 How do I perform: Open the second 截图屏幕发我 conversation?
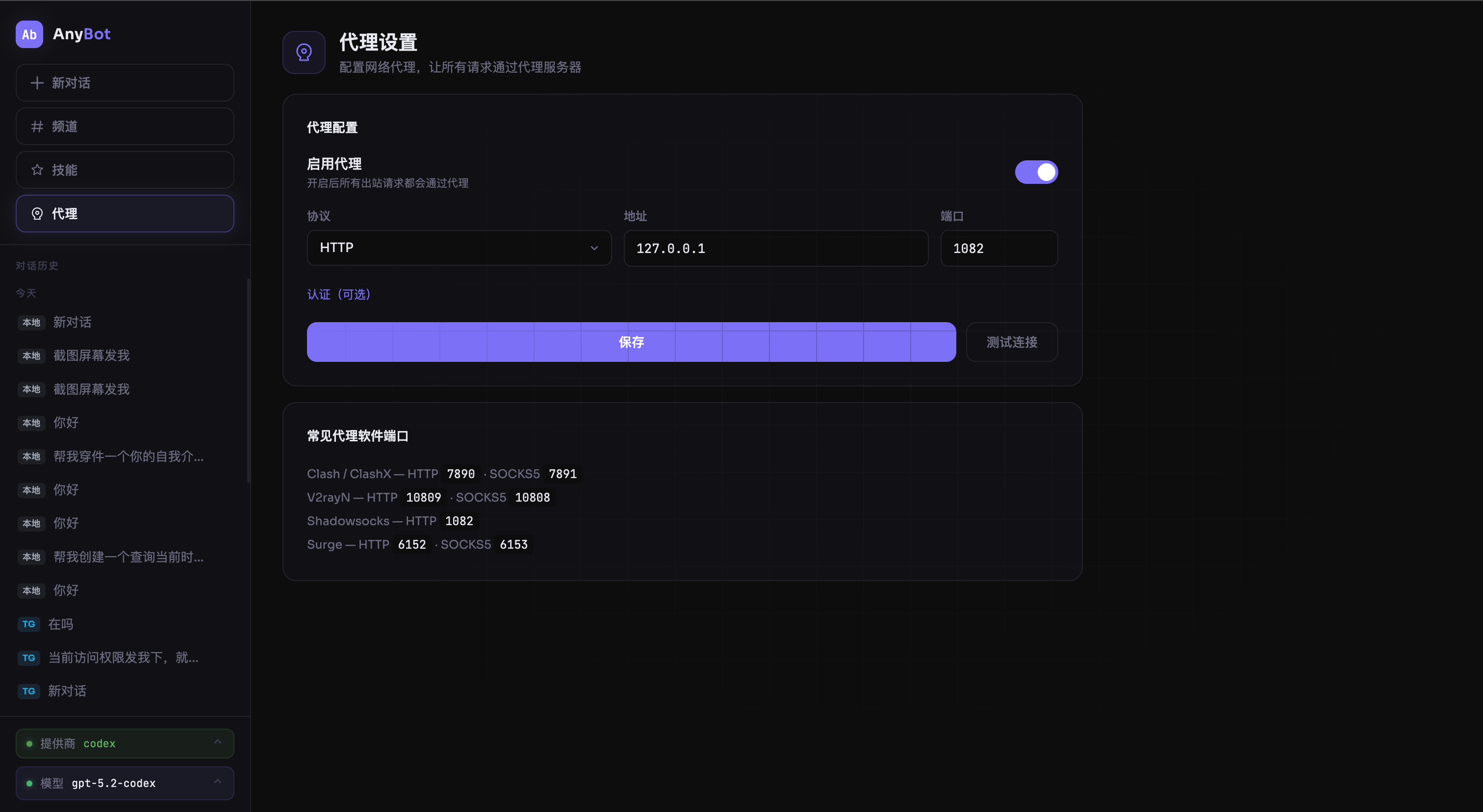125,390
